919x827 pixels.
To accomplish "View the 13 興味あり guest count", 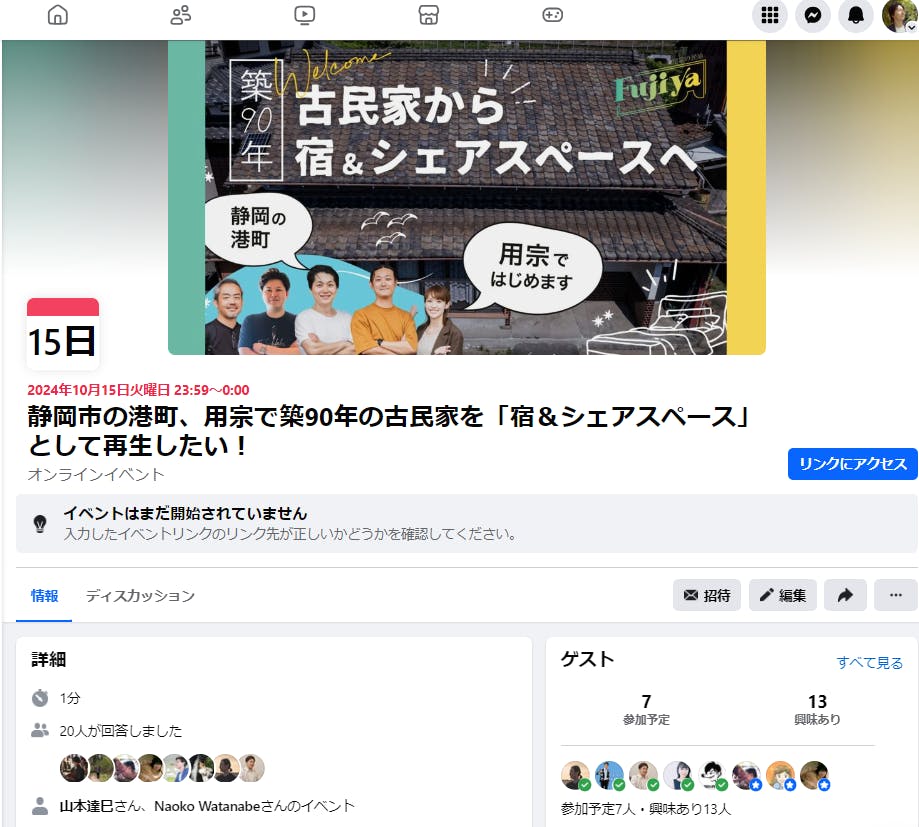I will (817, 709).
